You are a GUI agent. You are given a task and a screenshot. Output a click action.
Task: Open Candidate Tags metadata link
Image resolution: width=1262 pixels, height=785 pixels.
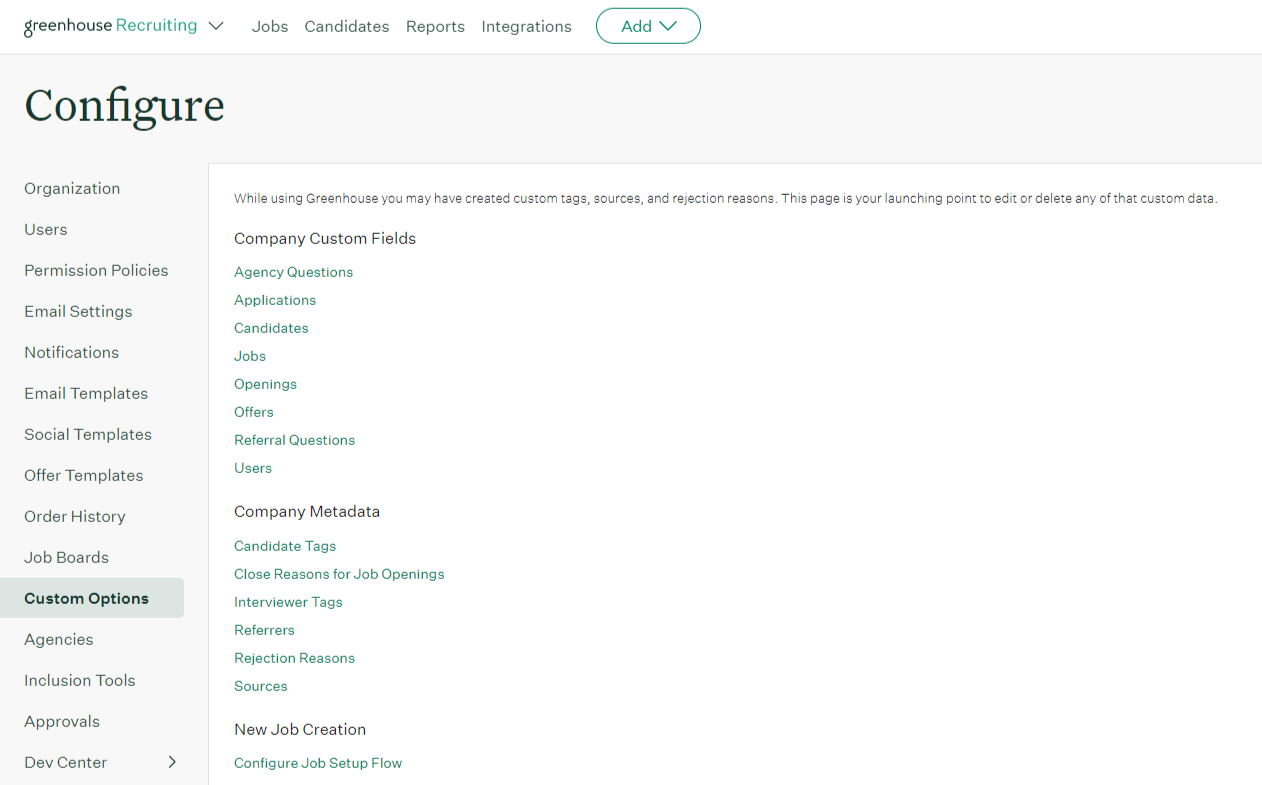(285, 546)
